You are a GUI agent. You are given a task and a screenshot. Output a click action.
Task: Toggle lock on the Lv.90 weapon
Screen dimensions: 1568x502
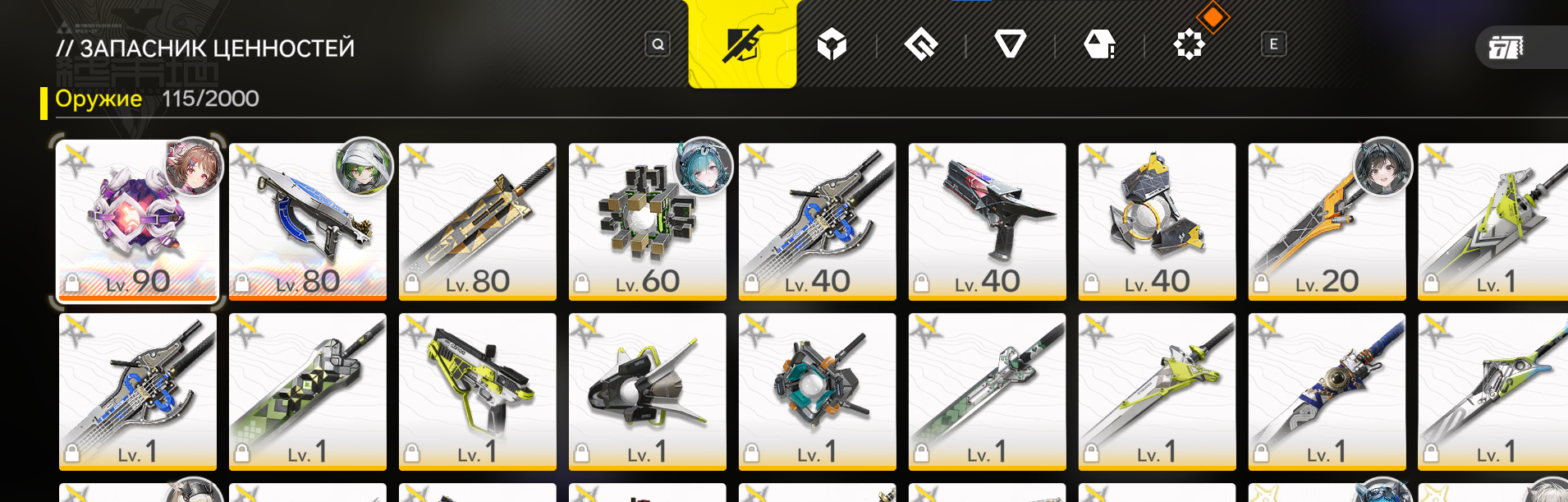pyautogui.click(x=72, y=283)
